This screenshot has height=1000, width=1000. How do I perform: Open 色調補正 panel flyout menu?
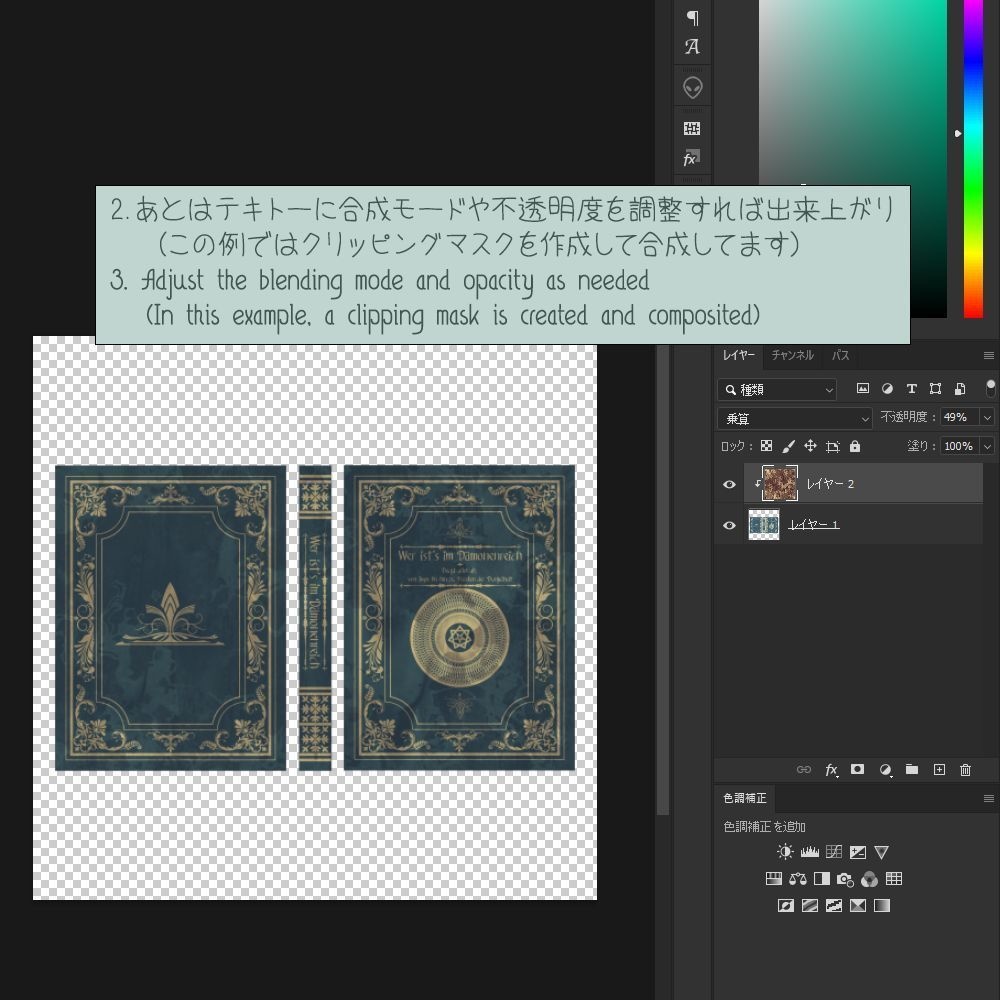(x=989, y=798)
